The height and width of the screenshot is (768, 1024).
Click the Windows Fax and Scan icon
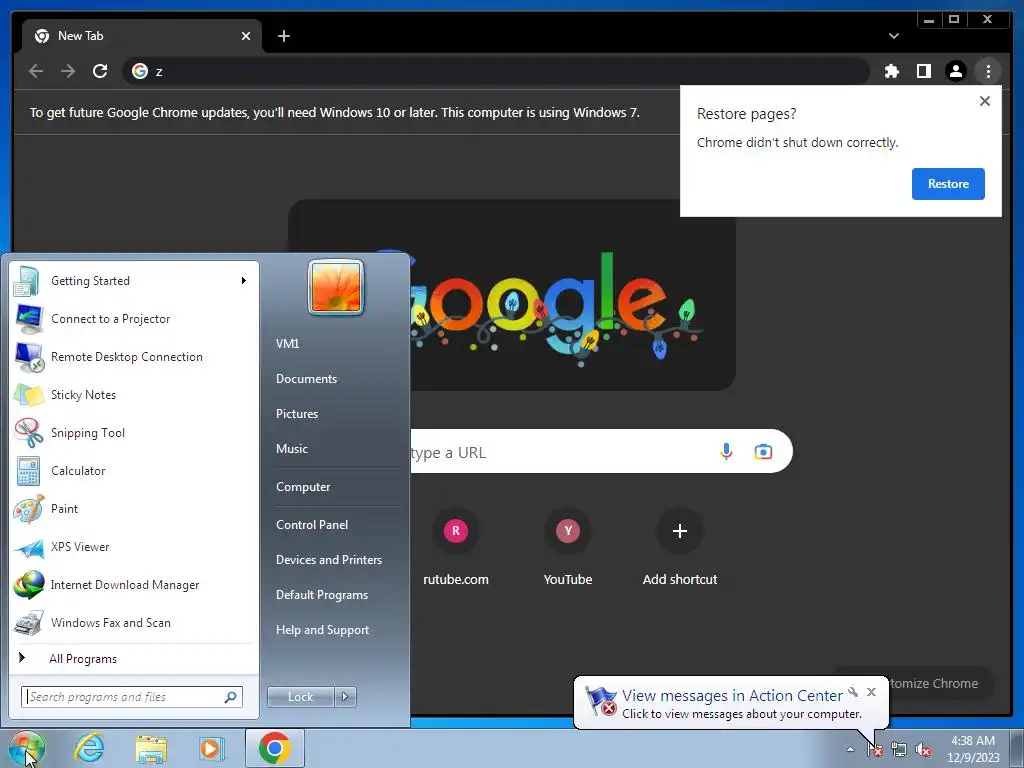(x=28, y=623)
